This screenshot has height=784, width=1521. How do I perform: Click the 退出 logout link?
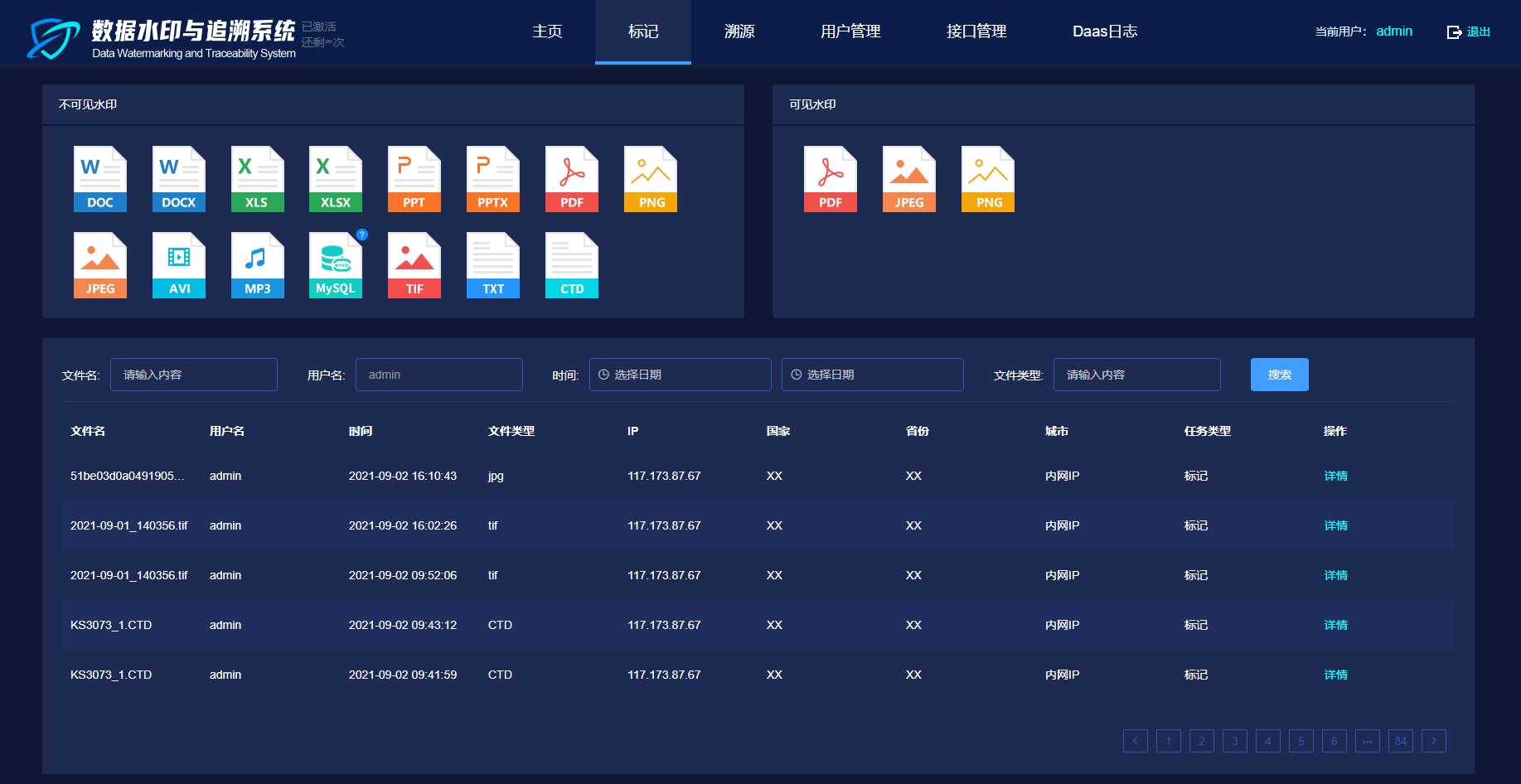(x=1469, y=31)
